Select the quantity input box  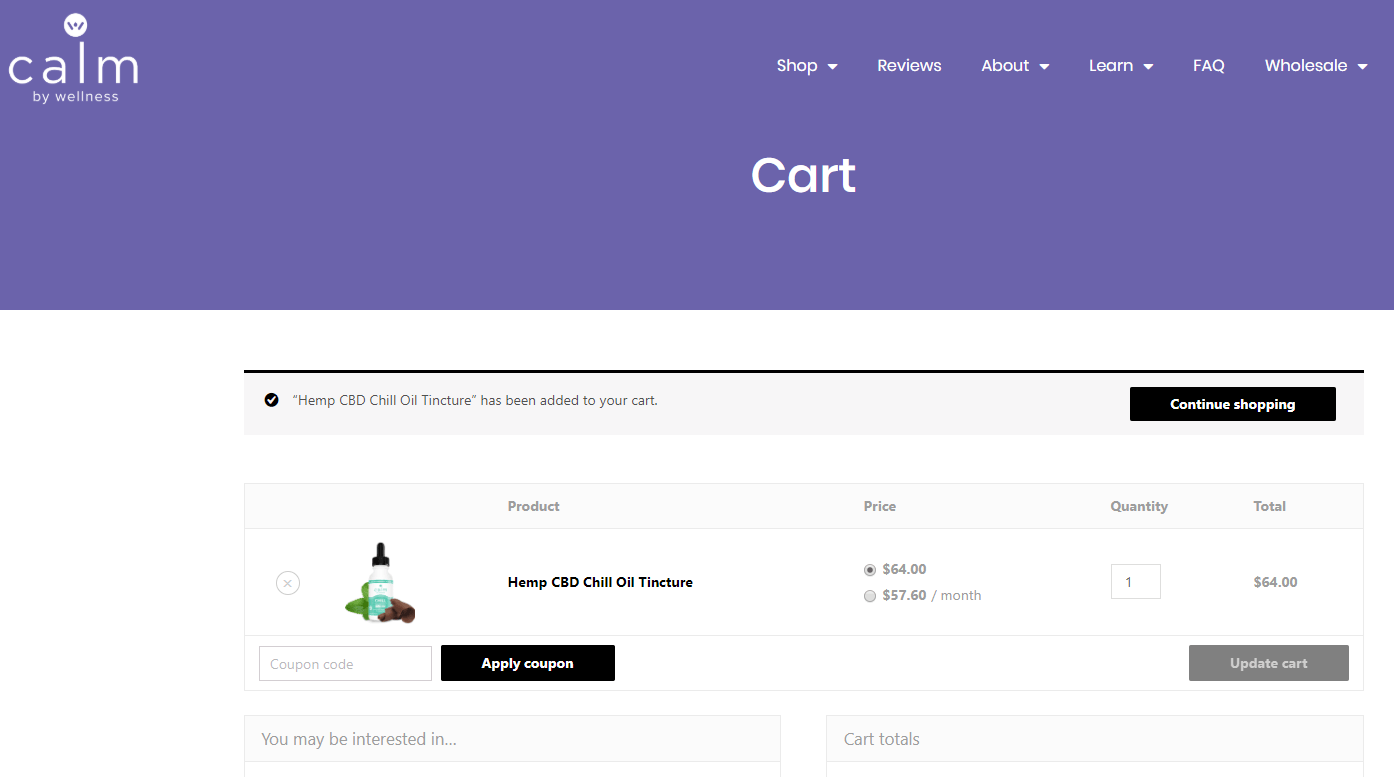click(1136, 581)
